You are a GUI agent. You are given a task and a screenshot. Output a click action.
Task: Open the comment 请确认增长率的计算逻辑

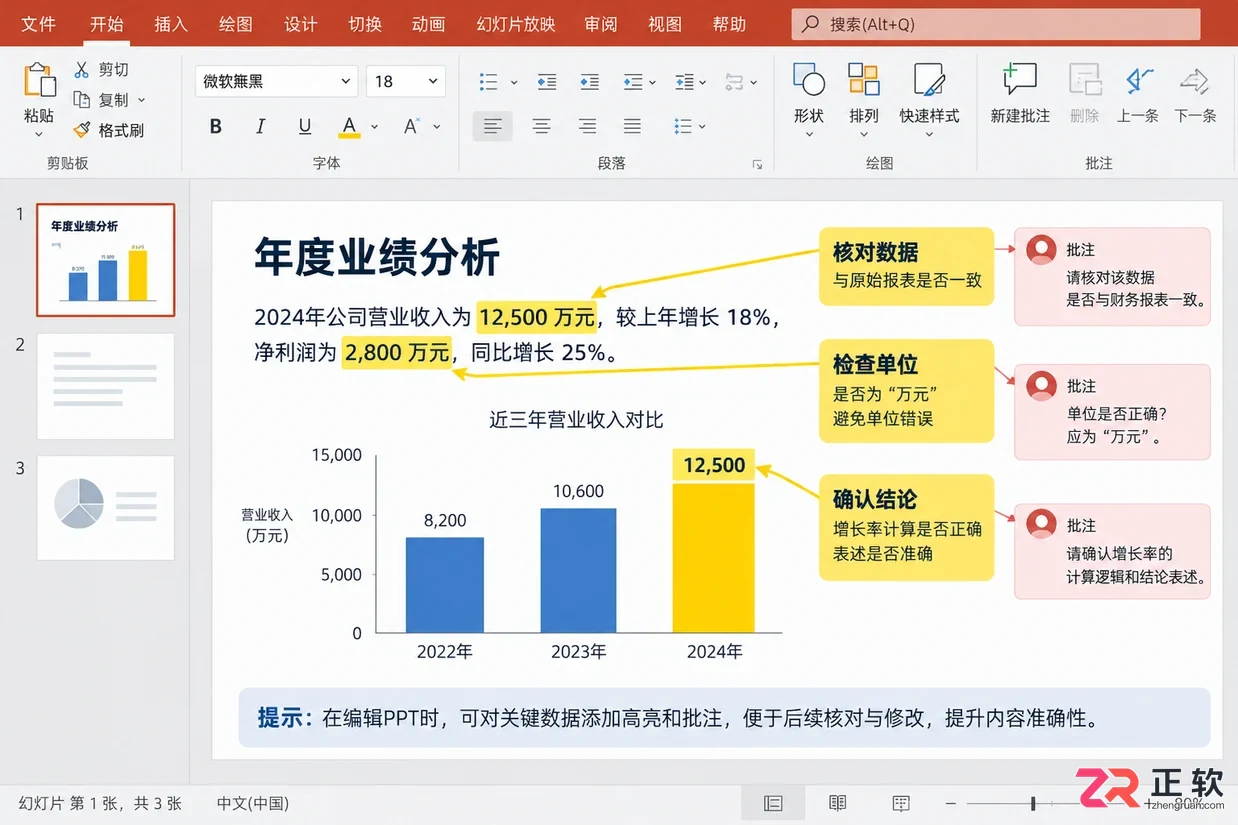(1112, 552)
